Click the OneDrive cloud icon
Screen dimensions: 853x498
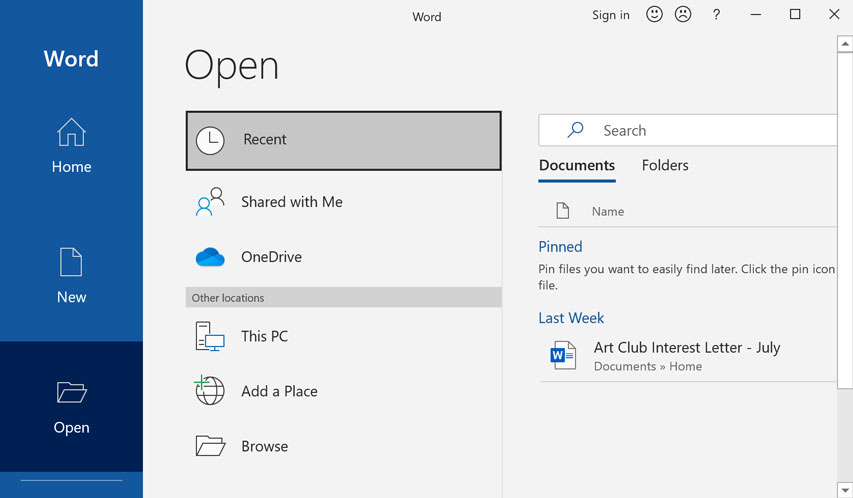210,257
